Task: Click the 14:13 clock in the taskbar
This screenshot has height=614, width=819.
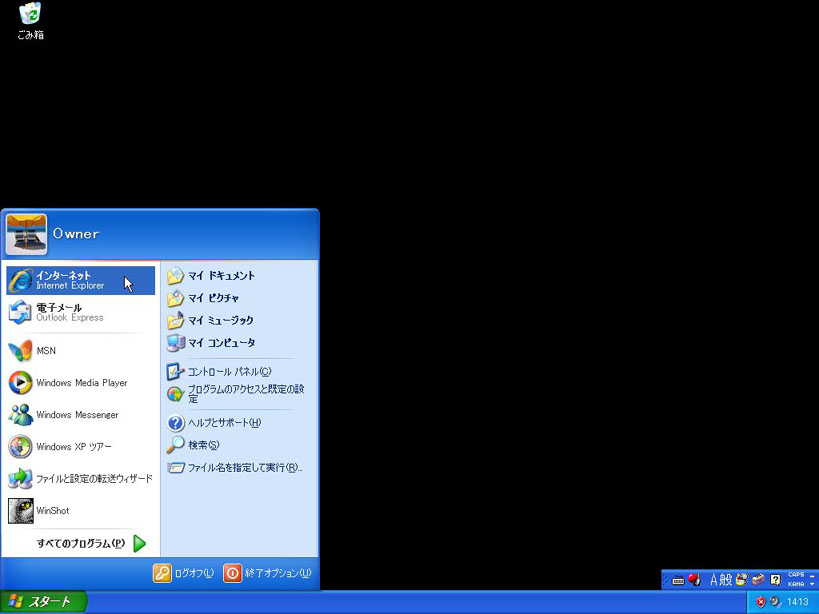Action: pos(797,602)
